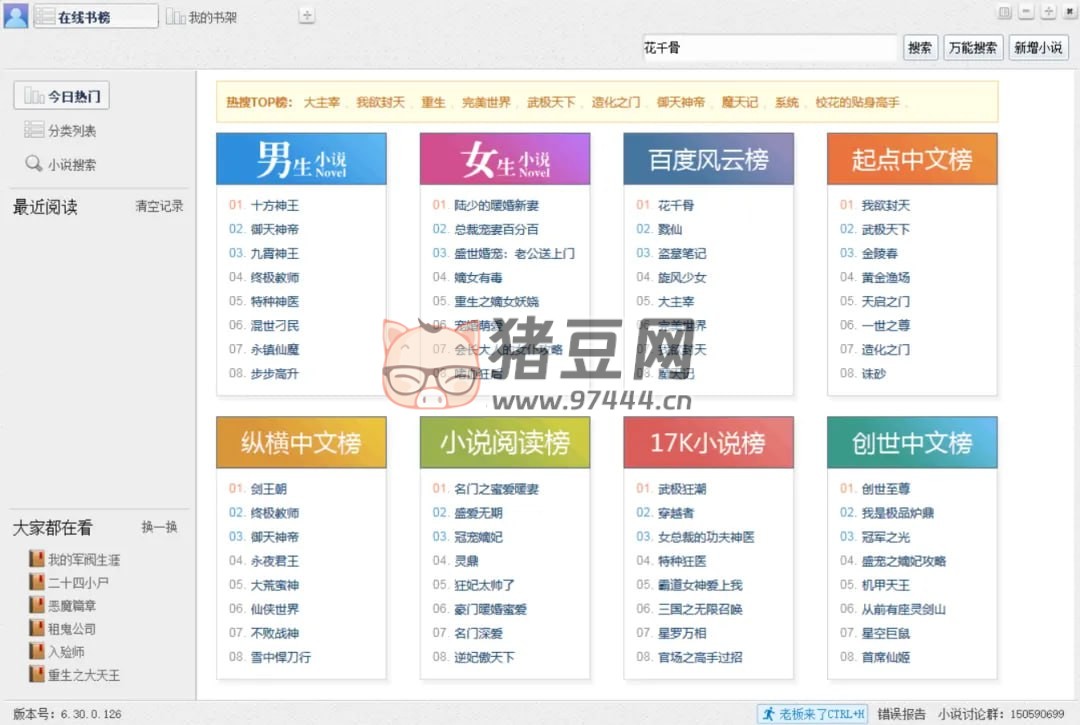Select 今日热门 in the sidebar
The image size is (1080, 725).
(62, 96)
